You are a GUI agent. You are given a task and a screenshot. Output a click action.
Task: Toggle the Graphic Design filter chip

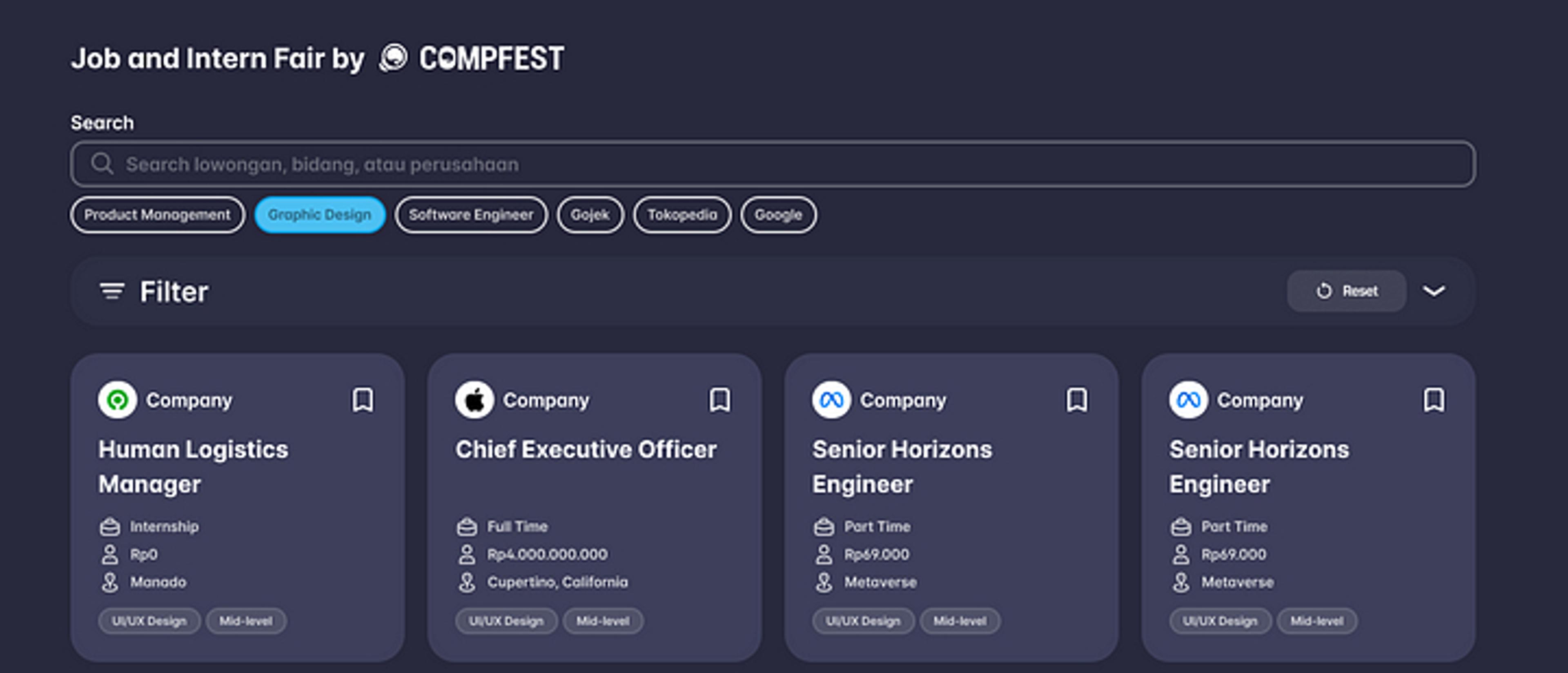(320, 215)
